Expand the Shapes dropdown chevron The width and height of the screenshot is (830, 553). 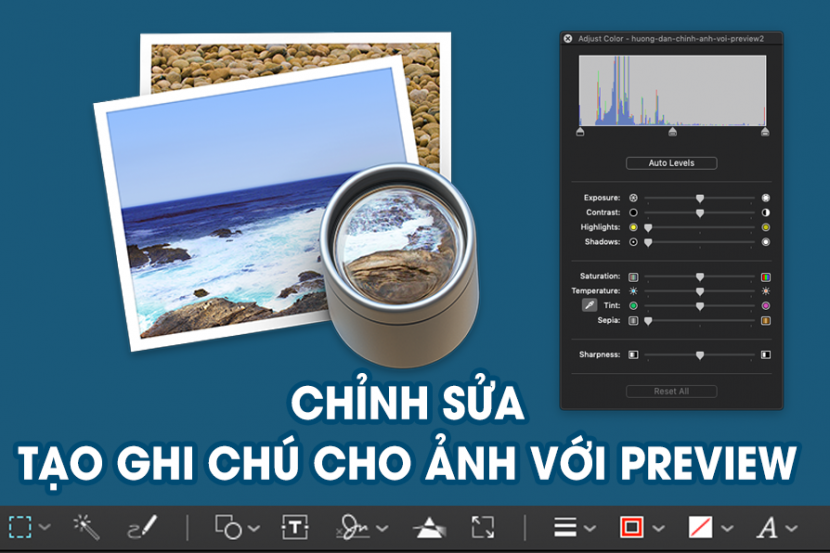click(254, 528)
